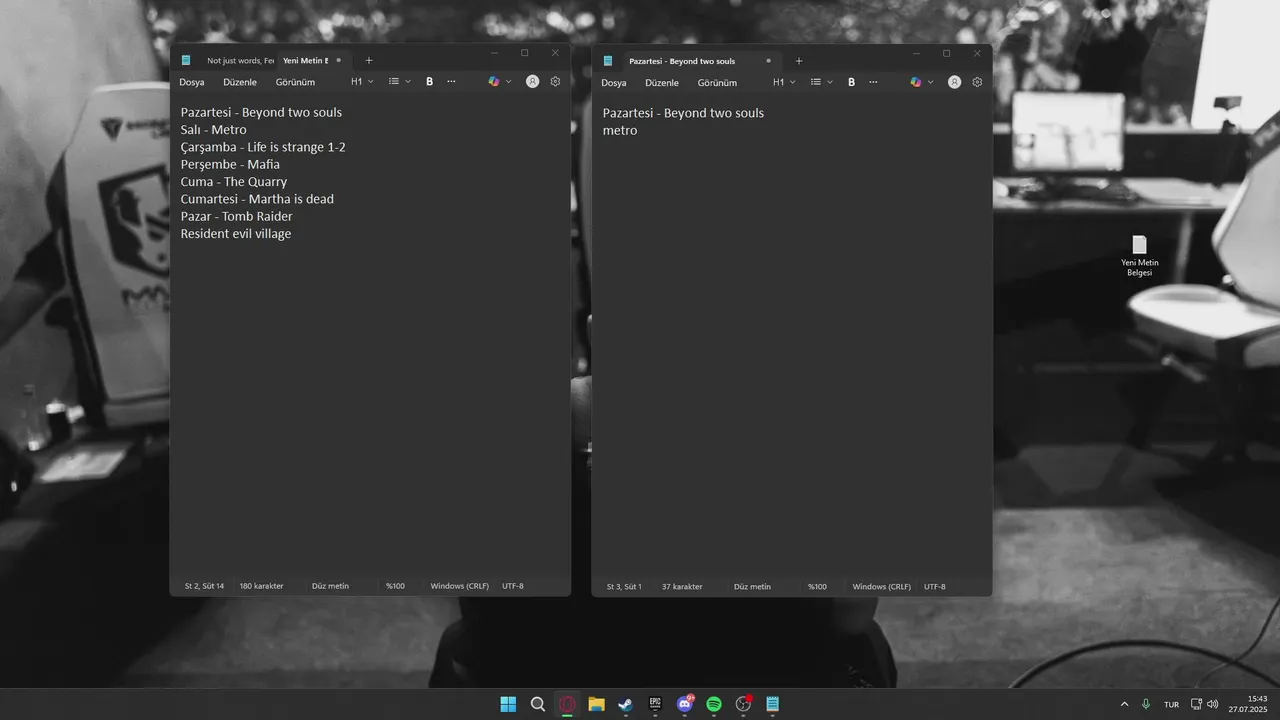The height and width of the screenshot is (720, 1280).
Task: Open the Görünüm menu in left Notepad
Action: tap(295, 82)
